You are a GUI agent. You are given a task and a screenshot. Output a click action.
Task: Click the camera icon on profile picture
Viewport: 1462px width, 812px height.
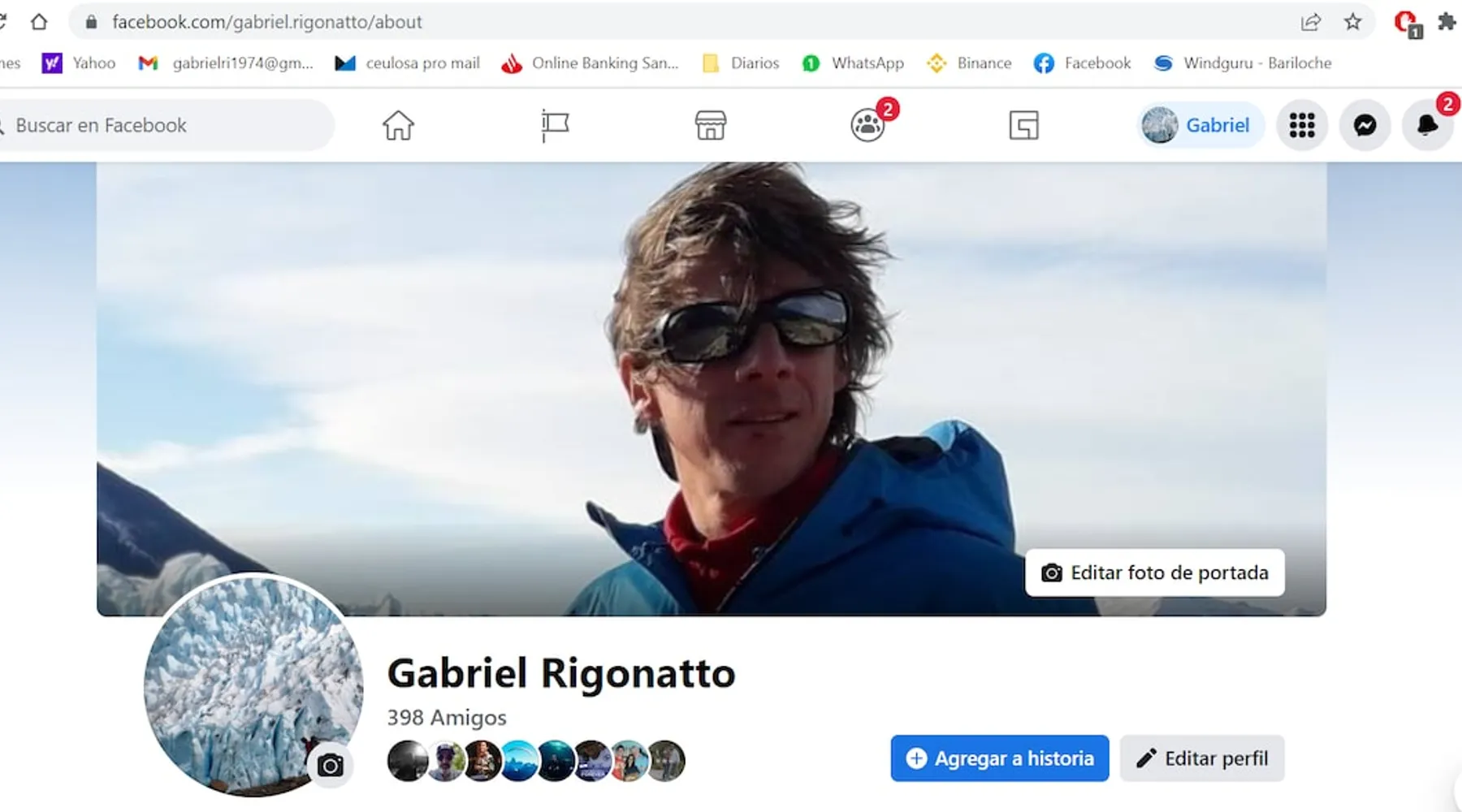pyautogui.click(x=330, y=765)
